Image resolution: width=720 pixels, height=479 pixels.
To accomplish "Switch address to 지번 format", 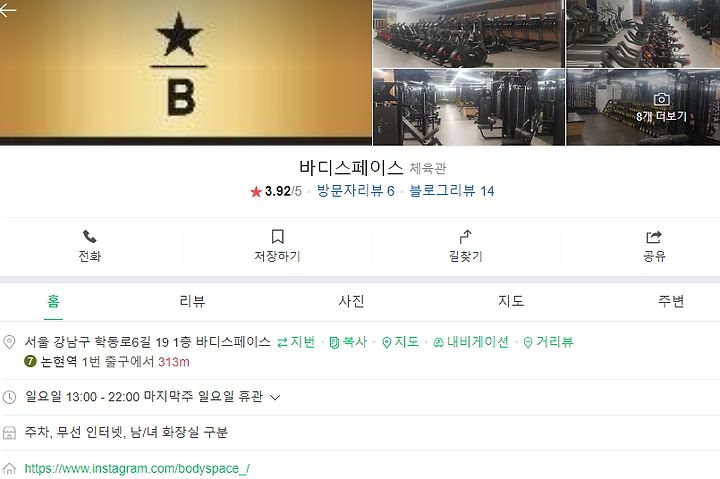I will pos(296,342).
